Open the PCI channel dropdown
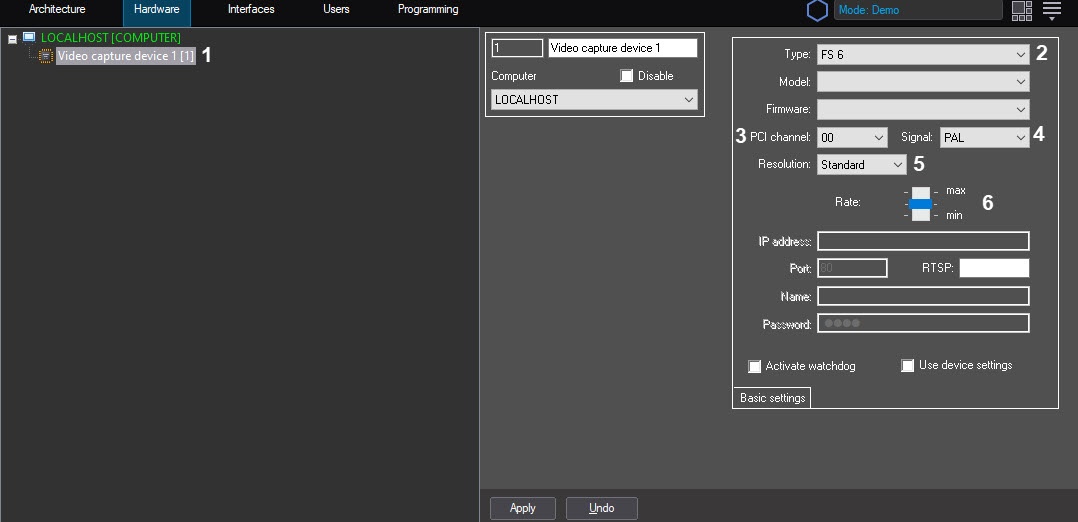Viewport: 1078px width, 522px height. pyautogui.click(x=852, y=138)
